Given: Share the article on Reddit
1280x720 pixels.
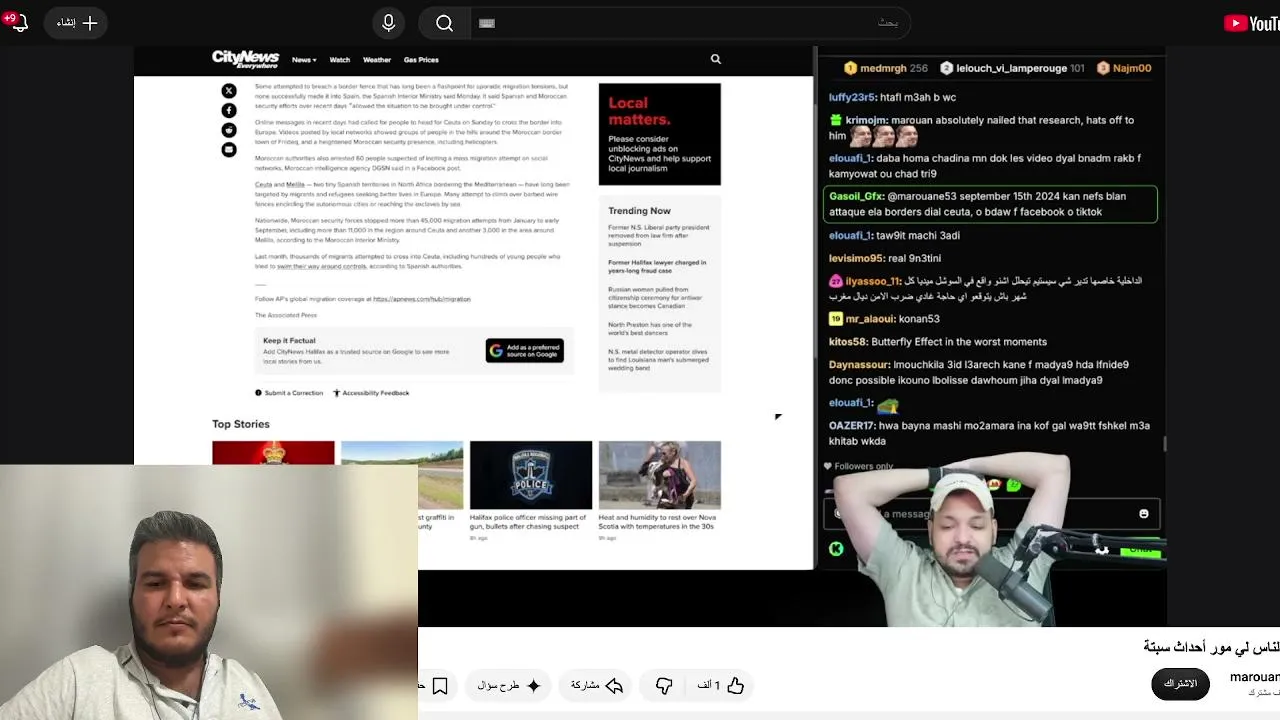Looking at the screenshot, I should click(229, 130).
